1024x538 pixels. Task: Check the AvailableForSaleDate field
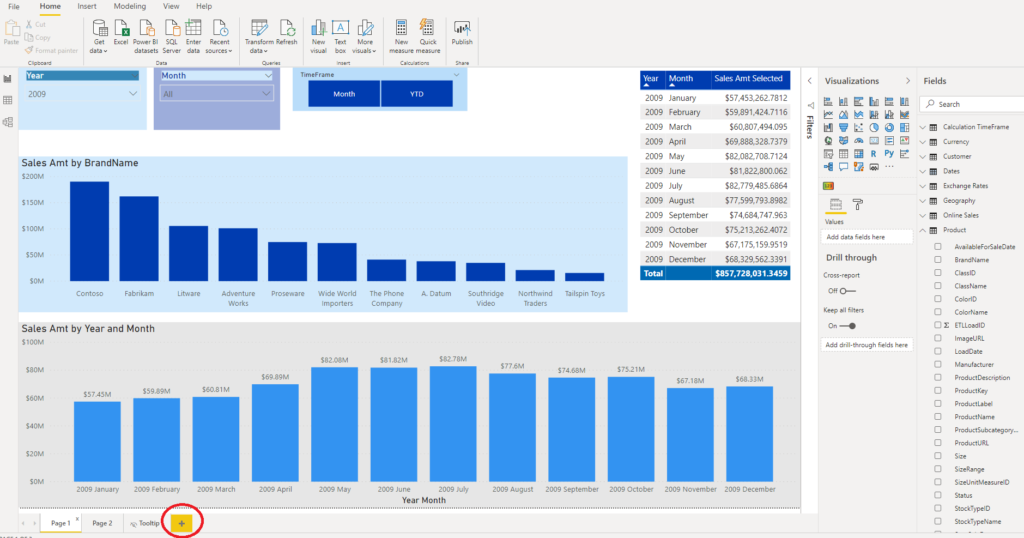click(938, 246)
